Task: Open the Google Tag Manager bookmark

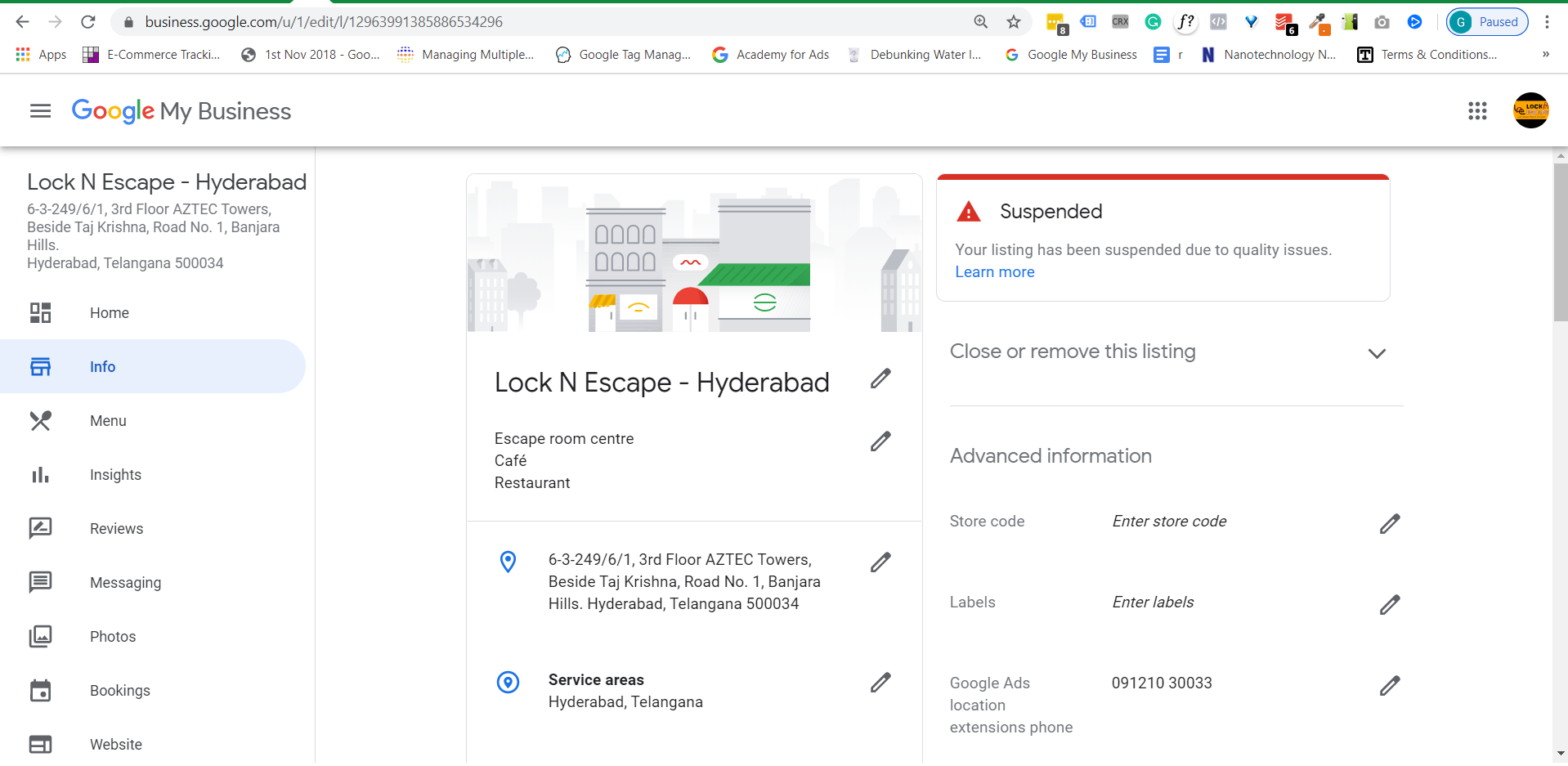Action: (623, 55)
